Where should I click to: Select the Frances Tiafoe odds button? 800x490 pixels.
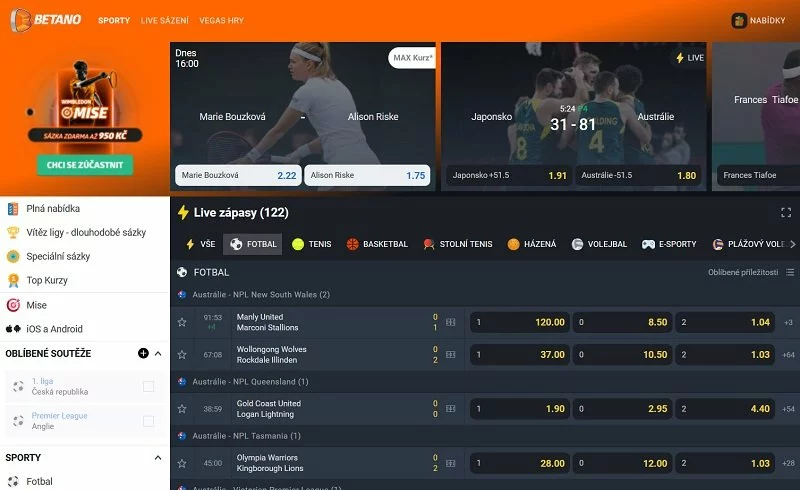click(x=758, y=175)
